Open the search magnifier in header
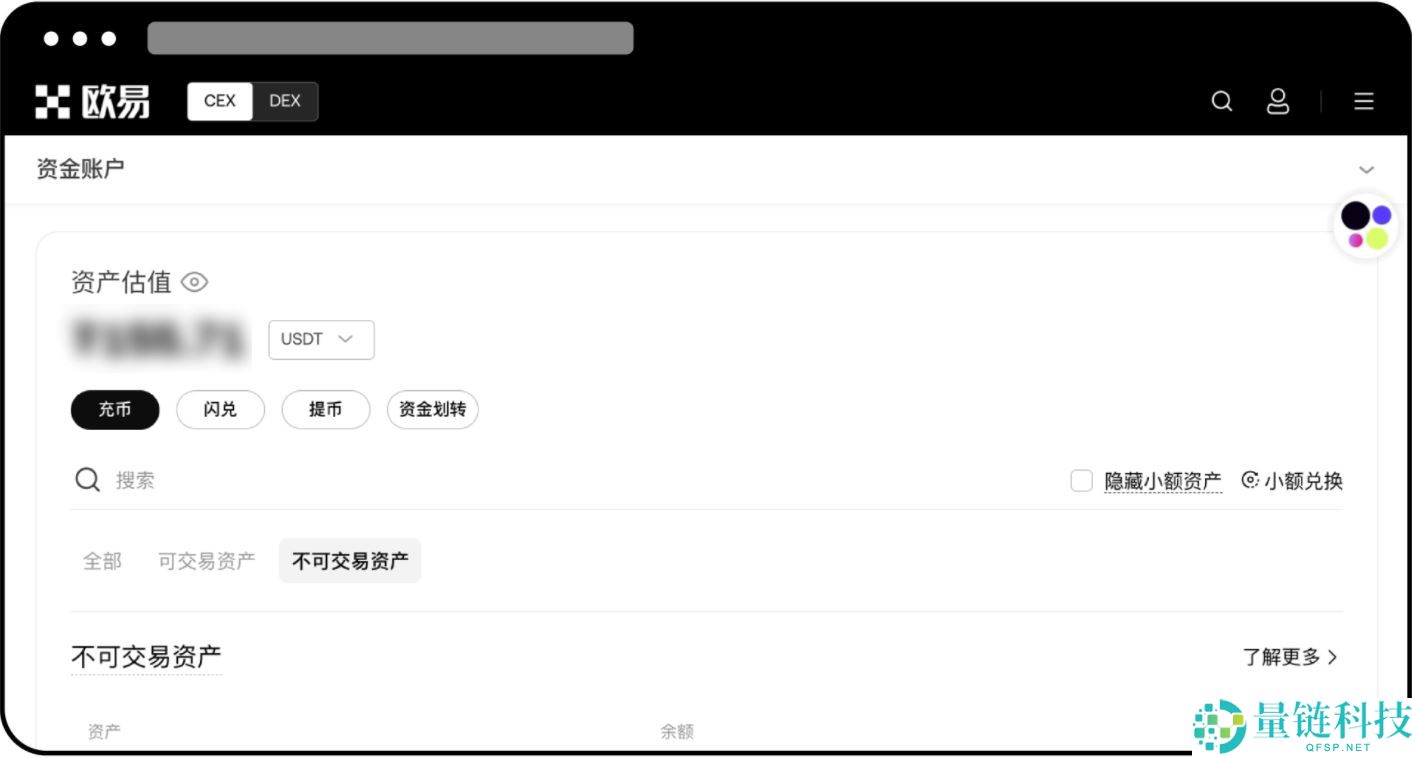1412x758 pixels. click(1221, 101)
